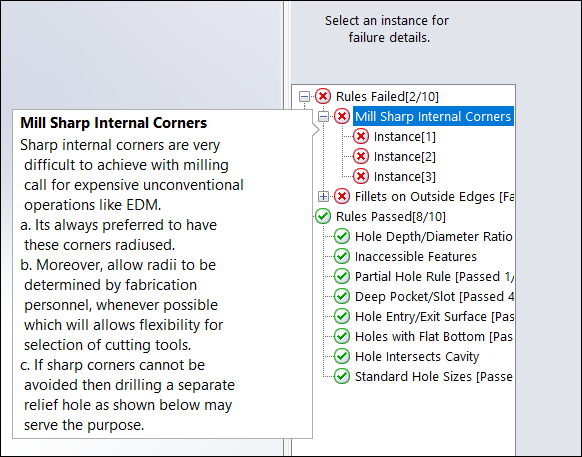
Task: Click red X icon beside Instance[1]
Action: click(361, 137)
